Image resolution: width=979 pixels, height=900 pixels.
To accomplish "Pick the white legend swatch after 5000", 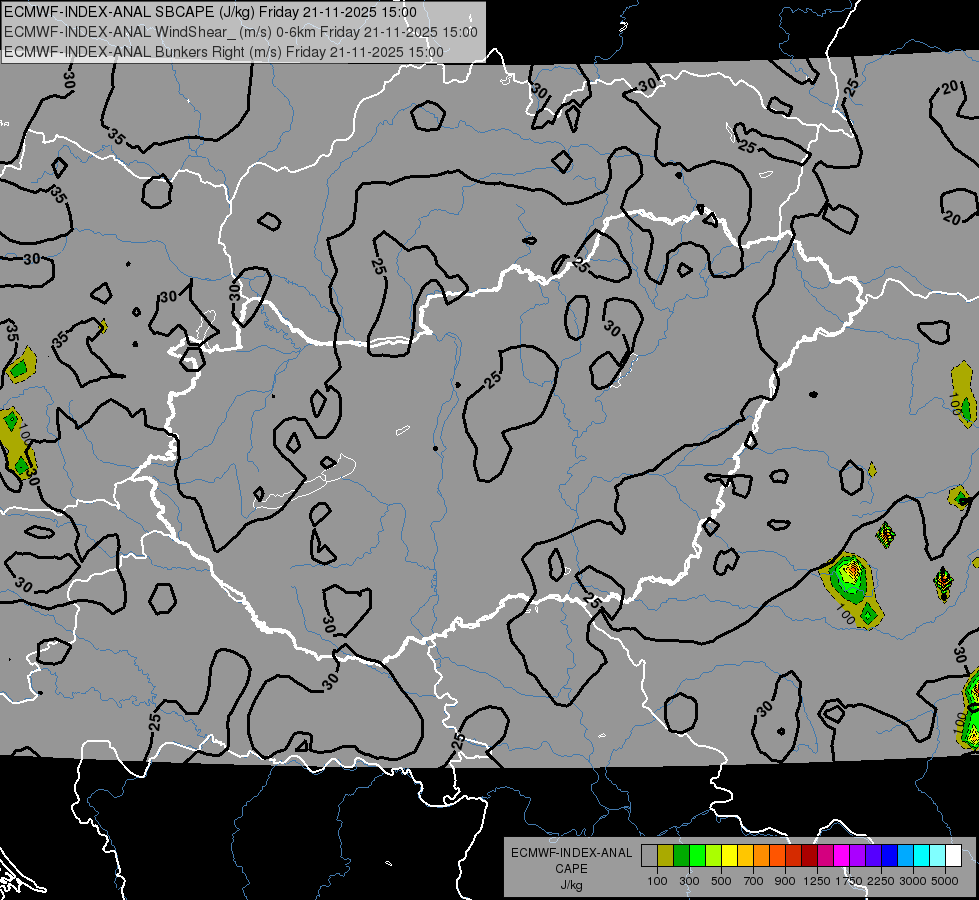I will click(x=953, y=856).
